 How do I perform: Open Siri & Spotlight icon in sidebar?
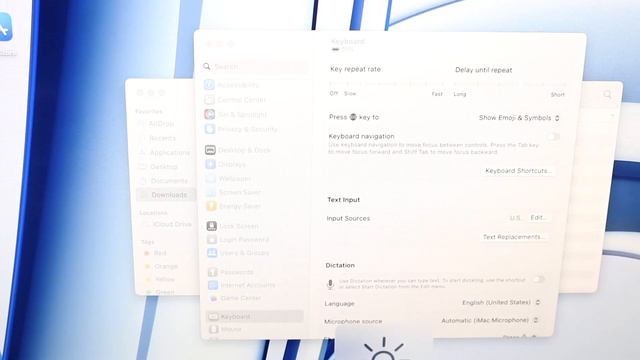click(x=210, y=114)
